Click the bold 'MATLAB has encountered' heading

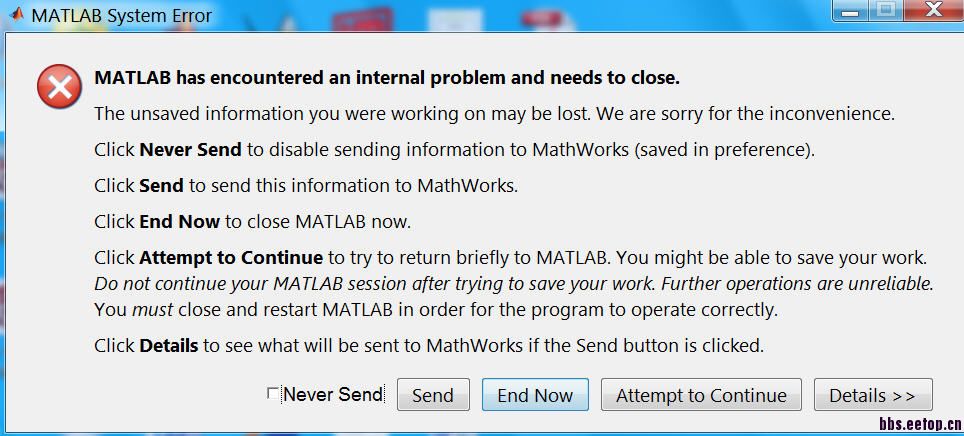[386, 78]
